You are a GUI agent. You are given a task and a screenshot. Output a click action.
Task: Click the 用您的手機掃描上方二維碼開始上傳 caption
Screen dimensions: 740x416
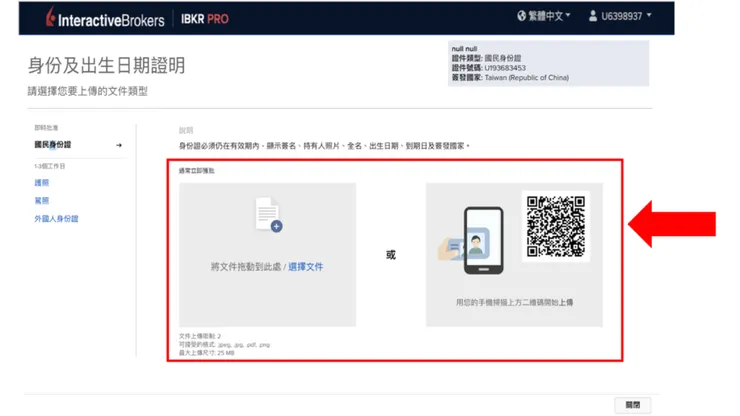pos(514,302)
